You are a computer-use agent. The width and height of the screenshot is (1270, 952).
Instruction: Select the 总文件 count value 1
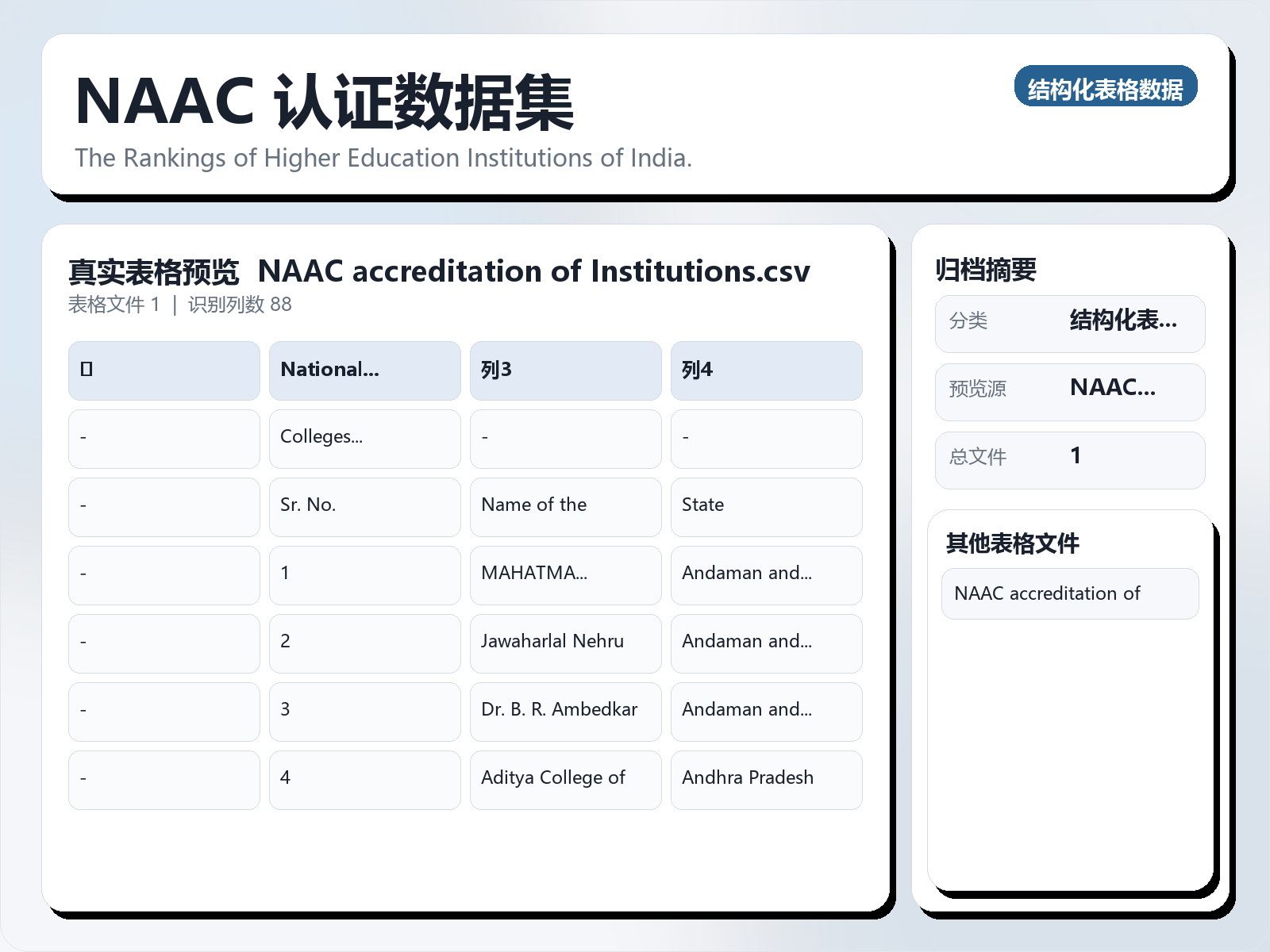(x=1076, y=456)
